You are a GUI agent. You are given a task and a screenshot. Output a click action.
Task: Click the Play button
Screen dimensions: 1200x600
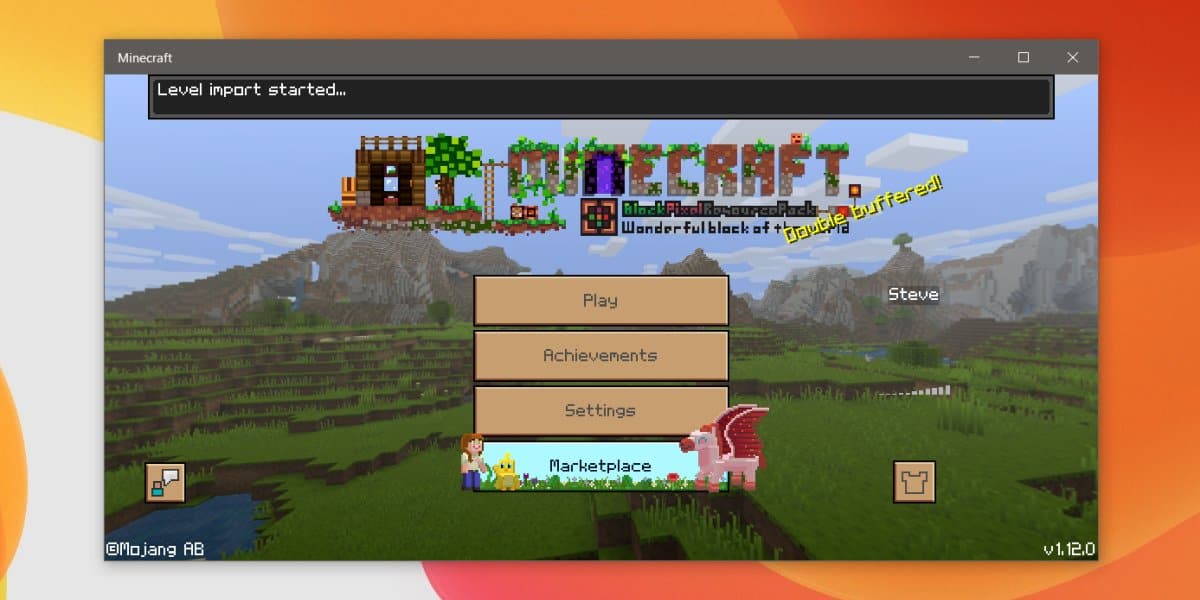(x=600, y=300)
